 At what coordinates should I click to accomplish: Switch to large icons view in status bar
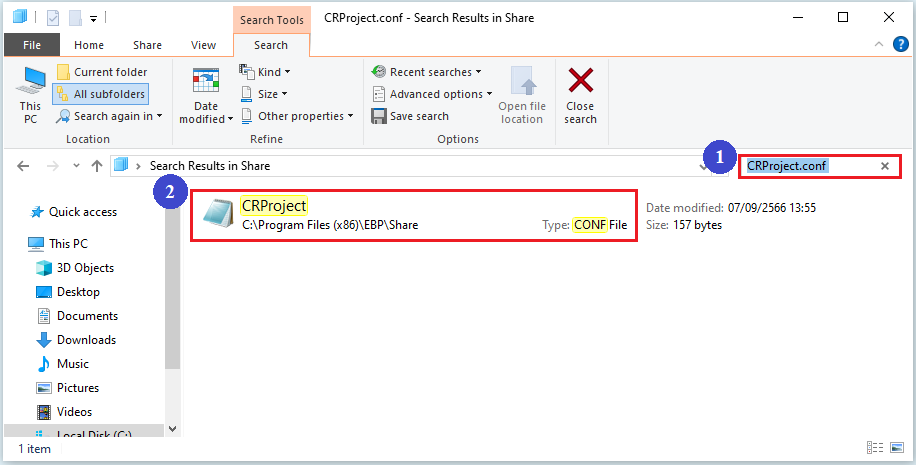(x=895, y=448)
